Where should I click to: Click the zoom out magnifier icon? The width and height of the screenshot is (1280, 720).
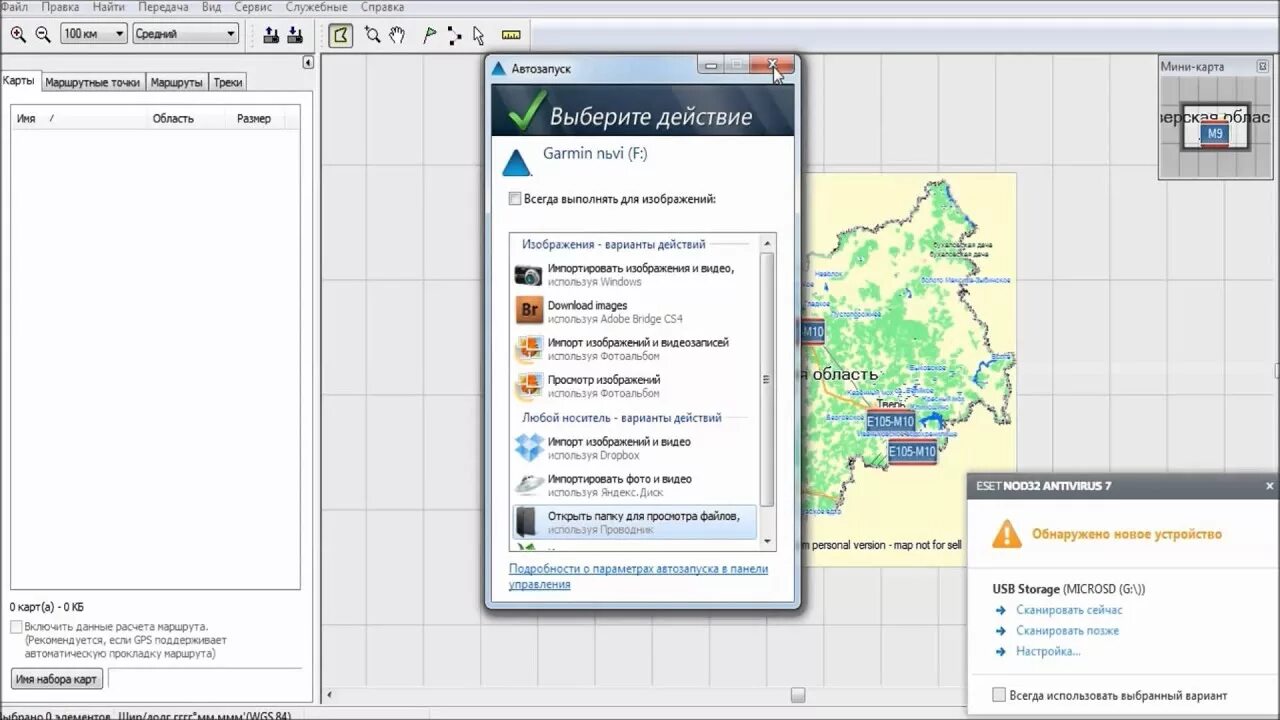tap(43, 34)
